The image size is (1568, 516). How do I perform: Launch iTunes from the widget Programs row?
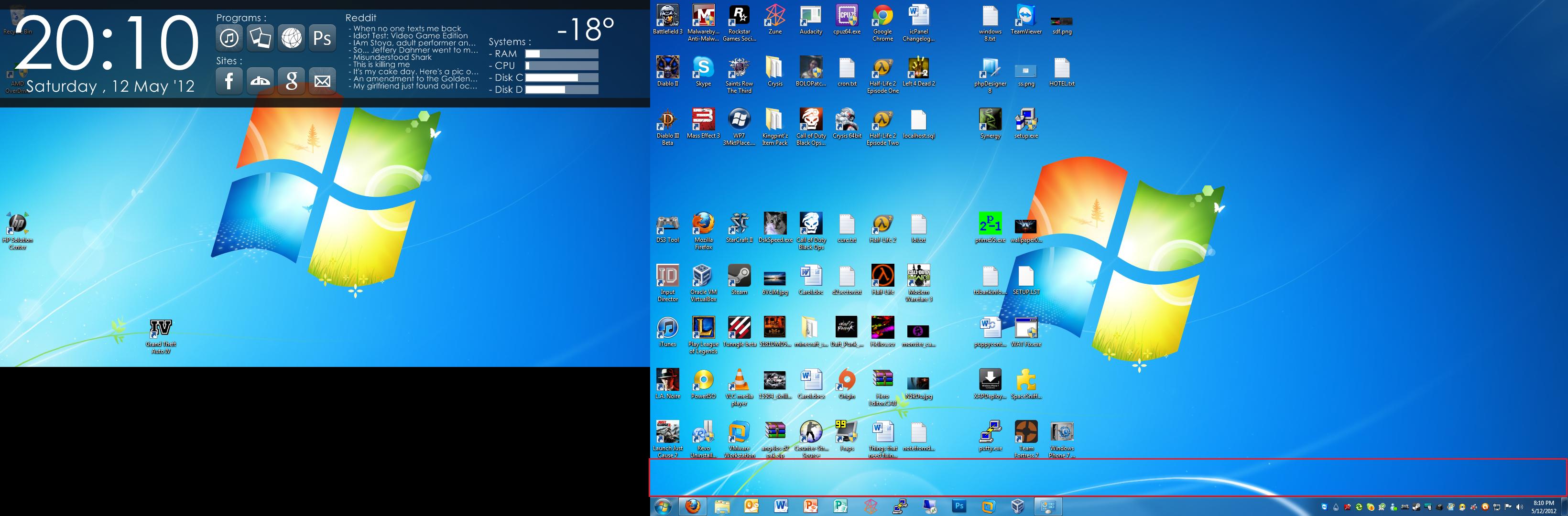click(229, 38)
